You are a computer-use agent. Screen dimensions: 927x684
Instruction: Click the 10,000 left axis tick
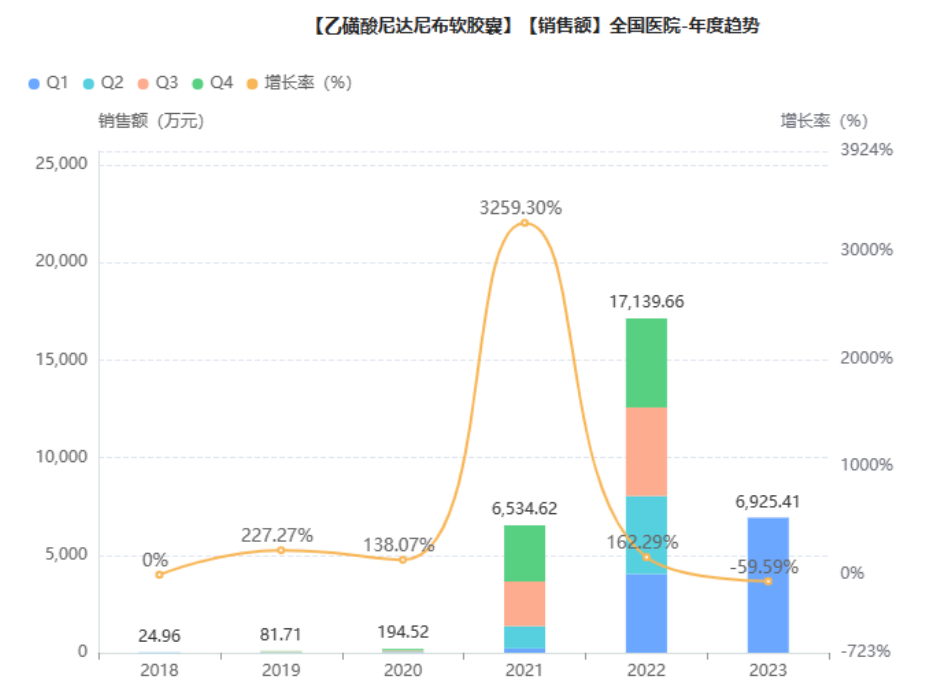61,456
